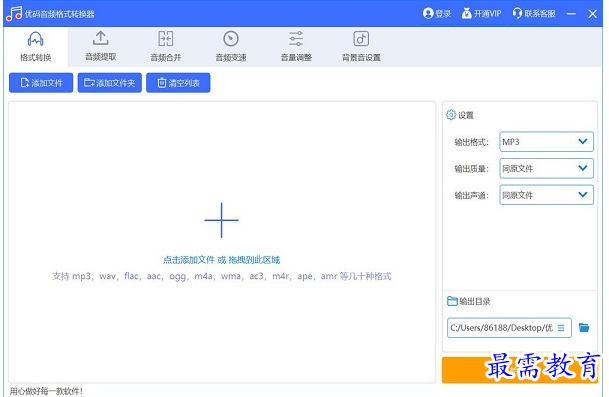The width and height of the screenshot is (609, 397).
Task: Click the 输出目录 folder icon
Action: pyautogui.click(x=452, y=301)
